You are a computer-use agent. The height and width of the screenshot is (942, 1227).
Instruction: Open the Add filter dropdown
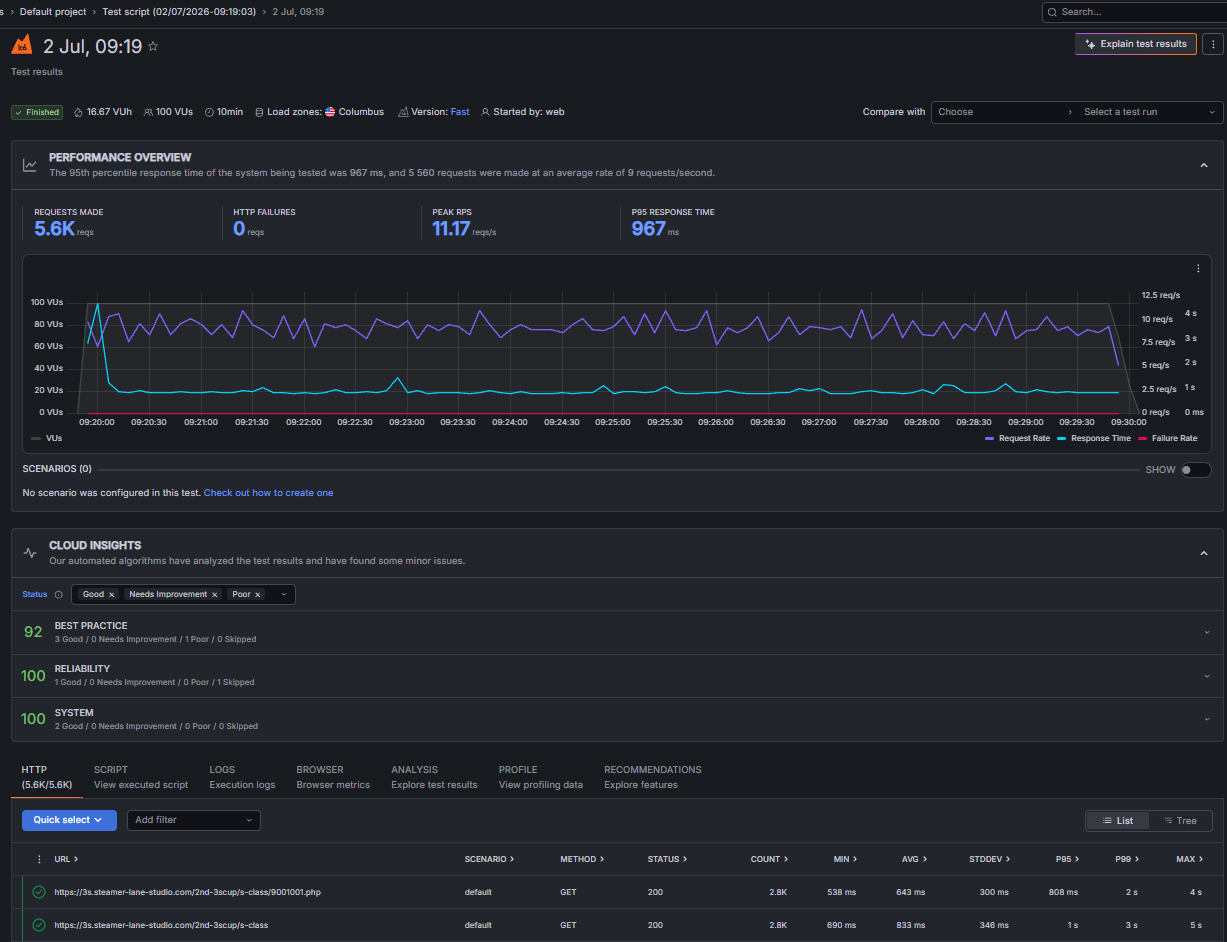[x=194, y=820]
